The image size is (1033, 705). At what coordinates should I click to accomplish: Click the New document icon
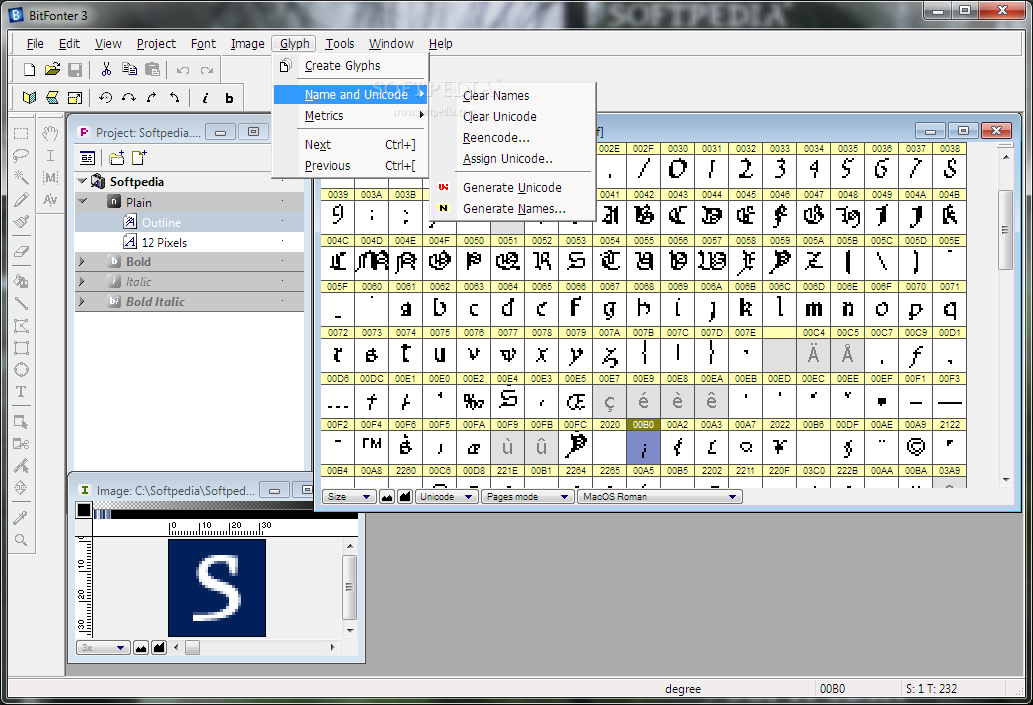click(30, 69)
